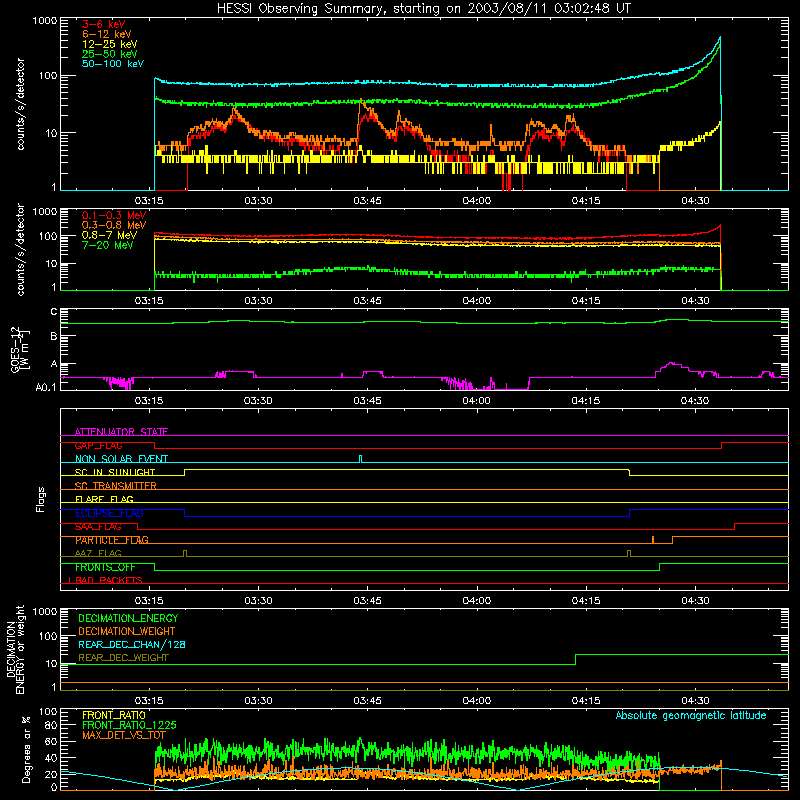Click the 04:00 tick label under Flags panel
Image resolution: width=800 pixels, height=800 pixels.
(477, 601)
